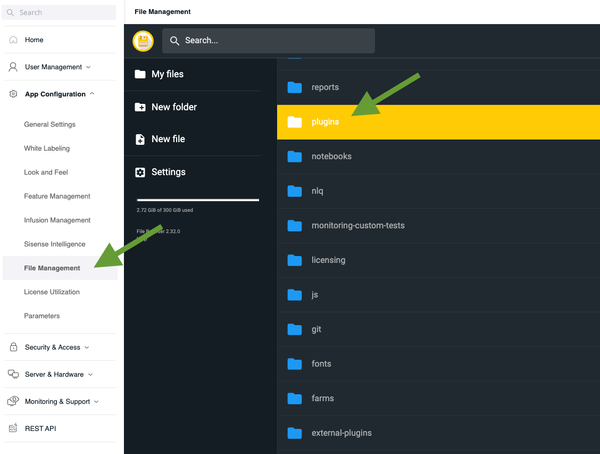
Task: Click the 'notebooks' folder name
Action: pos(331,156)
